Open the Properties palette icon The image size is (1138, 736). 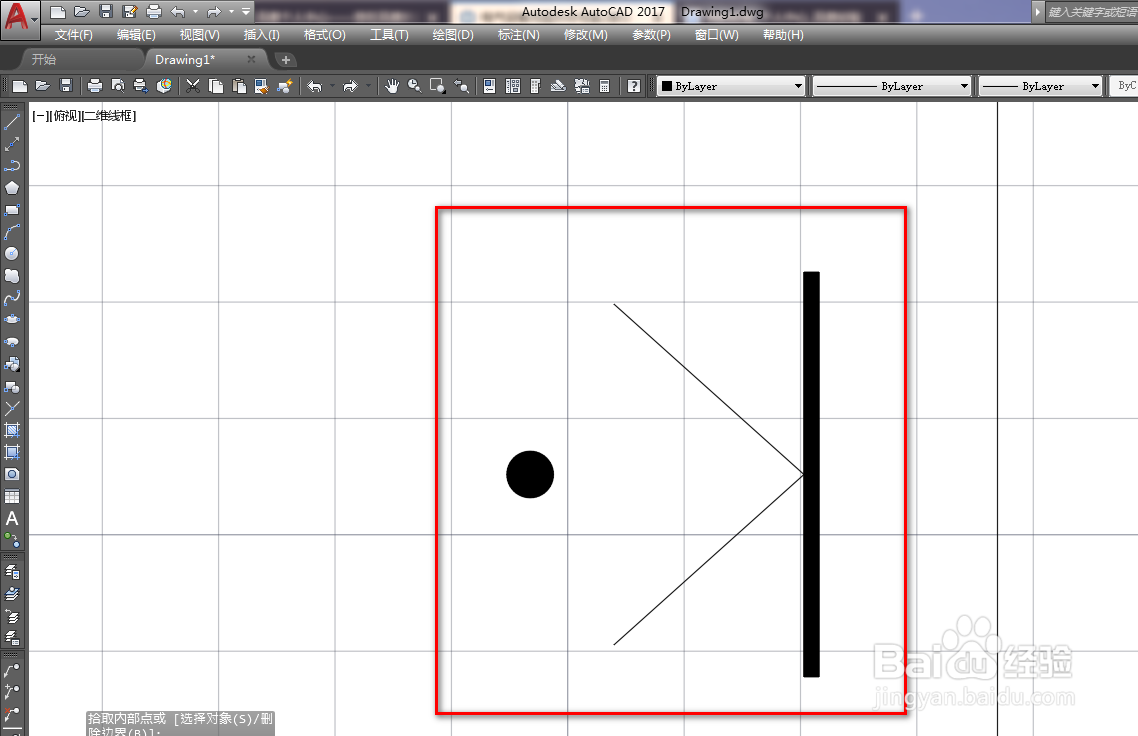[489, 86]
